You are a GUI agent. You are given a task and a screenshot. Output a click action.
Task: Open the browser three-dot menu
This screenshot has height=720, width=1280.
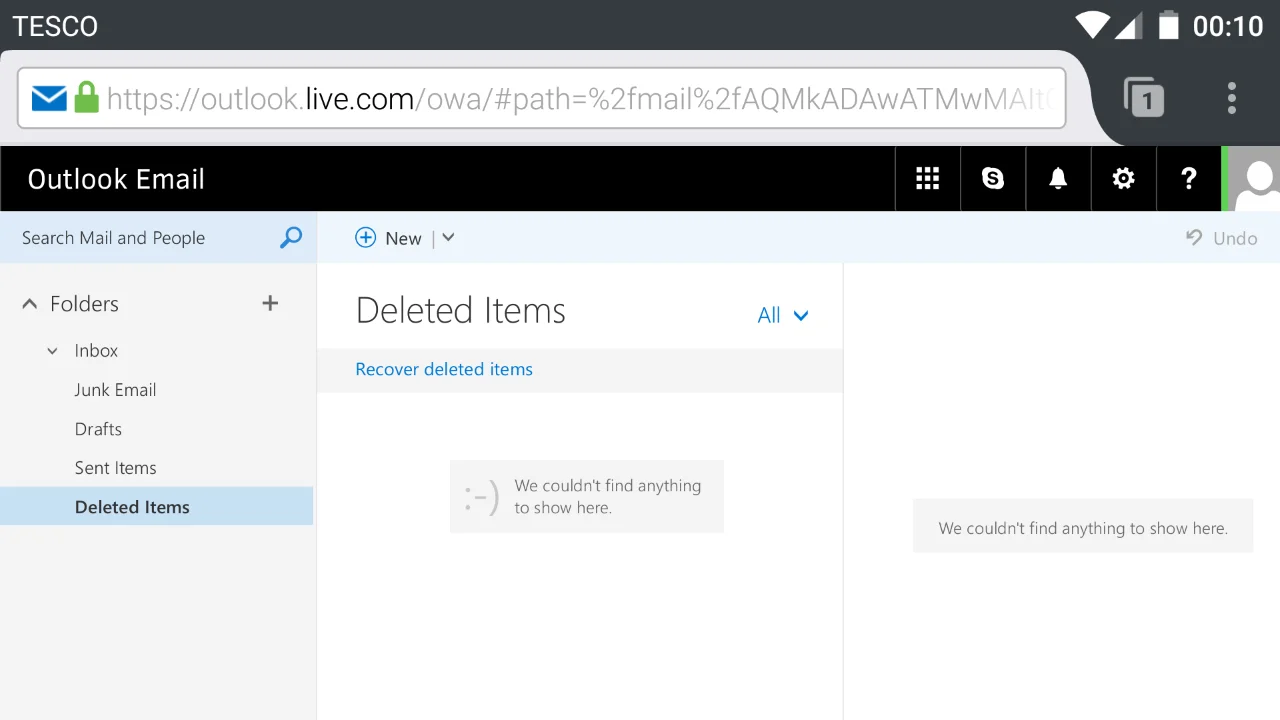(x=1232, y=98)
